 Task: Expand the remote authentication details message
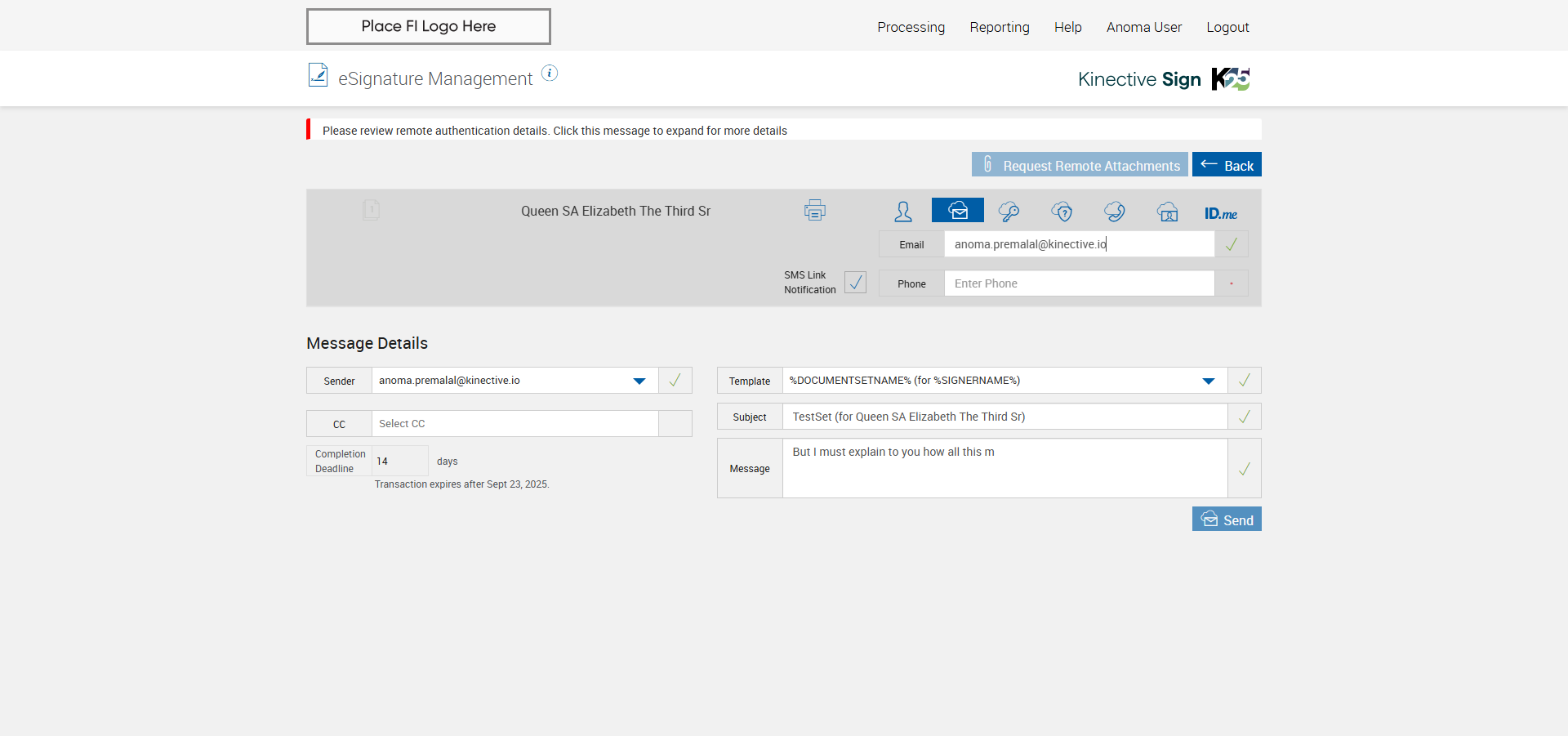(555, 131)
